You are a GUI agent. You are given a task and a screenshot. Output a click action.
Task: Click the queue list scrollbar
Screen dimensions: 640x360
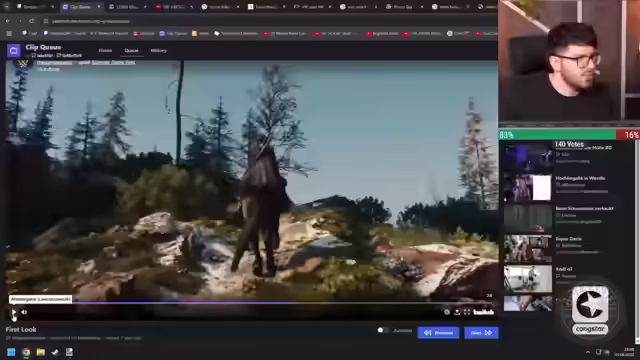[638, 241]
